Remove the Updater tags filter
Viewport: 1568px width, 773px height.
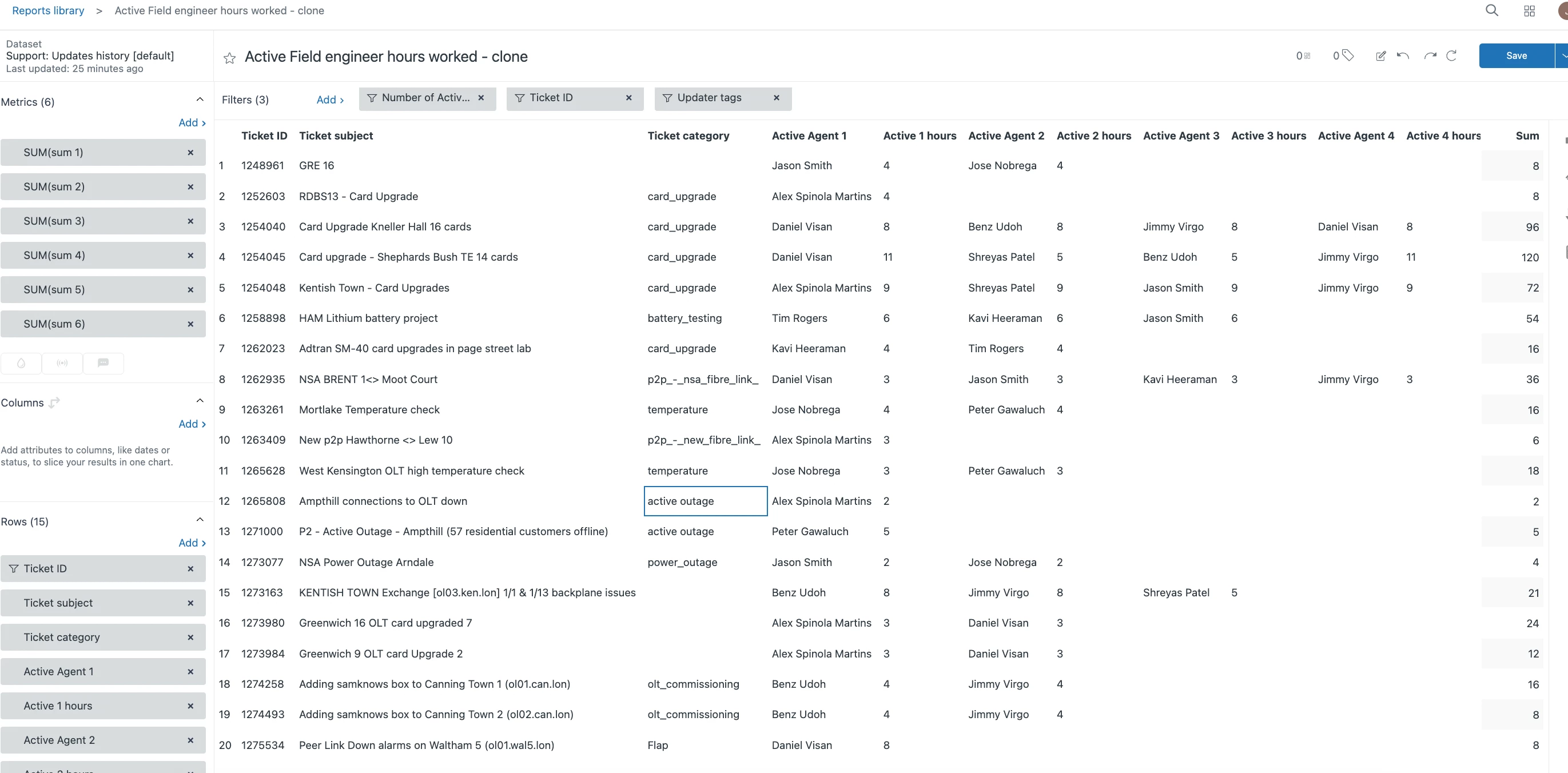(x=776, y=98)
